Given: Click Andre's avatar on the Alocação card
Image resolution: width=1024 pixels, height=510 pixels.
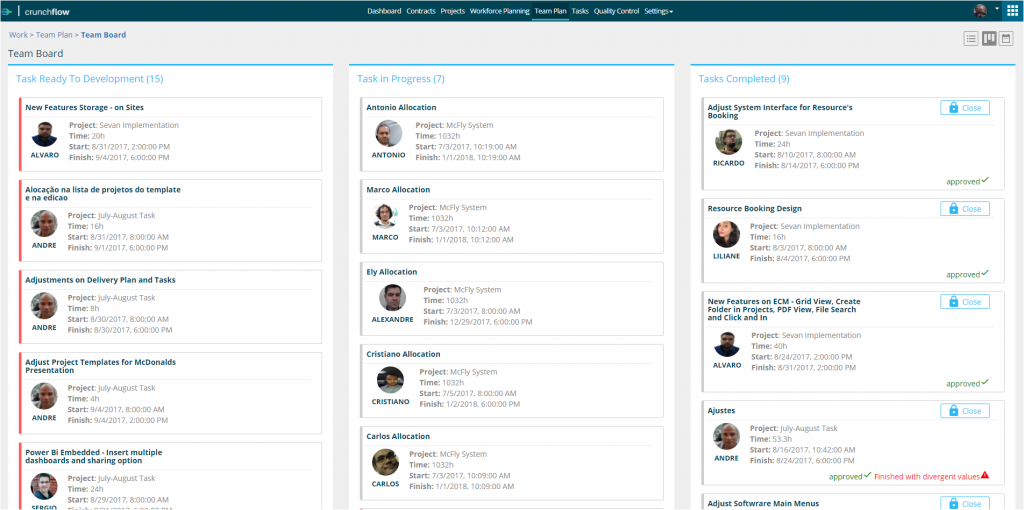Looking at the screenshot, I should tap(44, 225).
